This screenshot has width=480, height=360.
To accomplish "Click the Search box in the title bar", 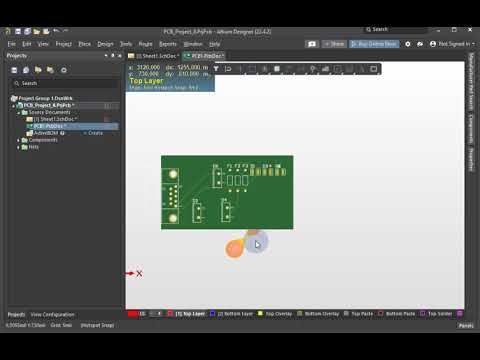I will (x=395, y=30).
